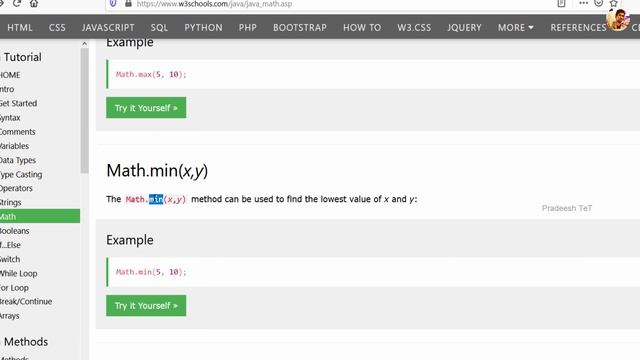Click the presenter webcam thumbnail

click(617, 20)
